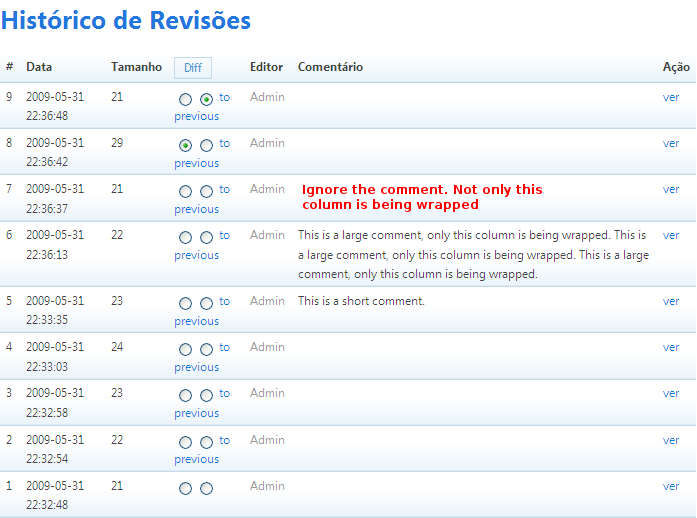The image size is (697, 518).
Task: Select left radio button for revision 9
Action: 185,99
